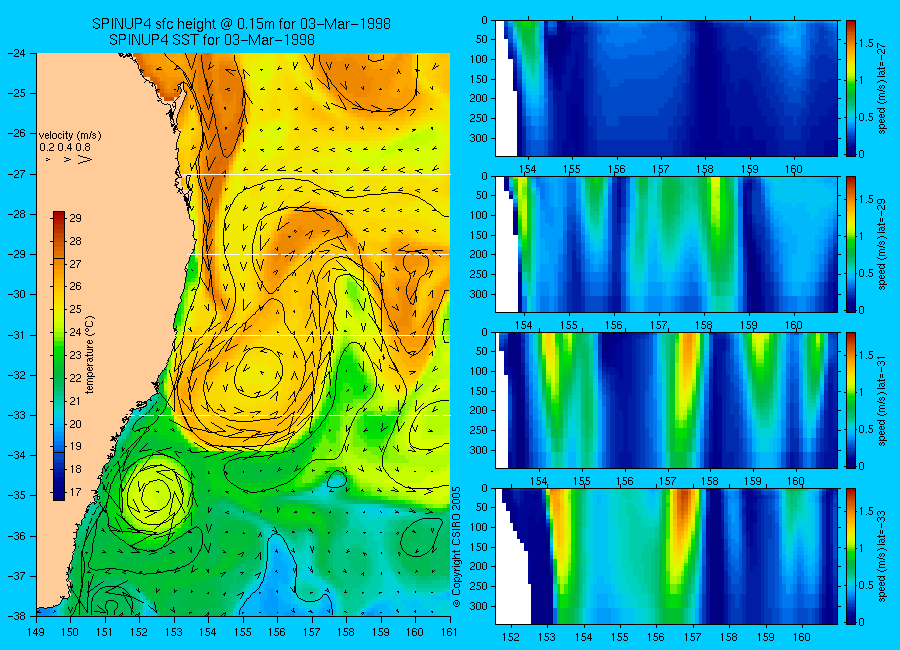900x650 pixels.
Task: Click the 149 longitude label under the map
Action: tap(36, 632)
